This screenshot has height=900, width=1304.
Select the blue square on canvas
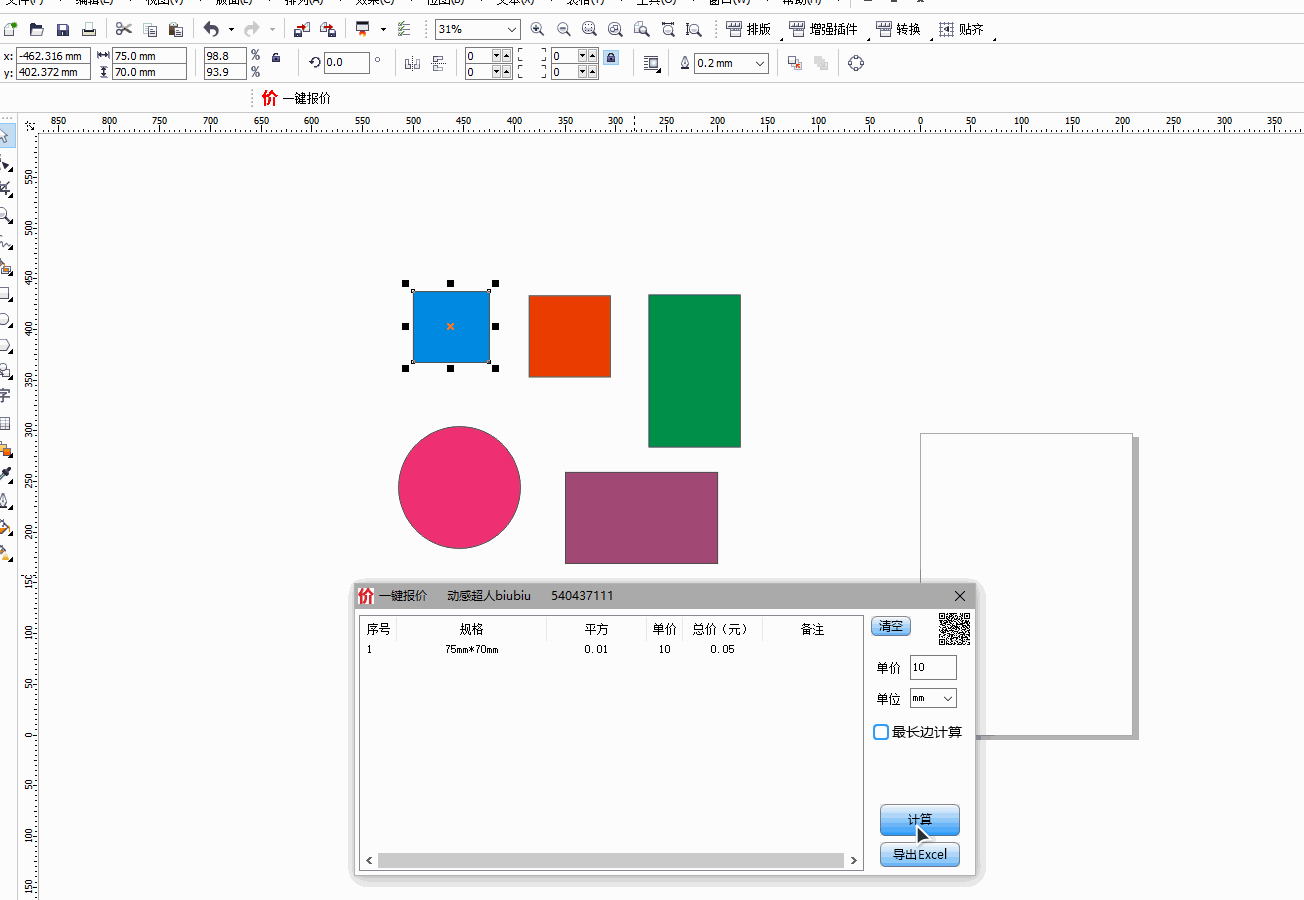click(451, 327)
